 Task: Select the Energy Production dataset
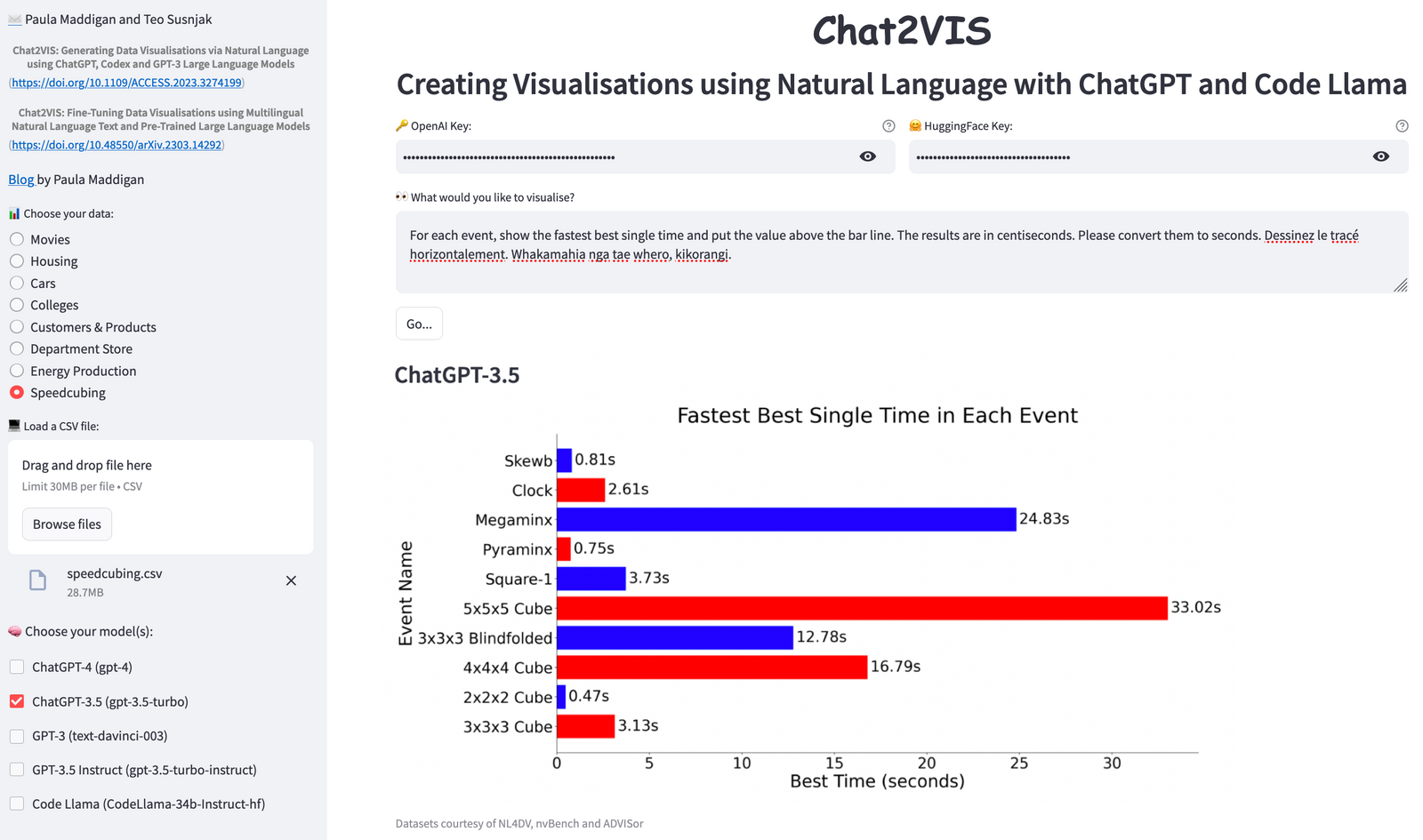pos(17,371)
